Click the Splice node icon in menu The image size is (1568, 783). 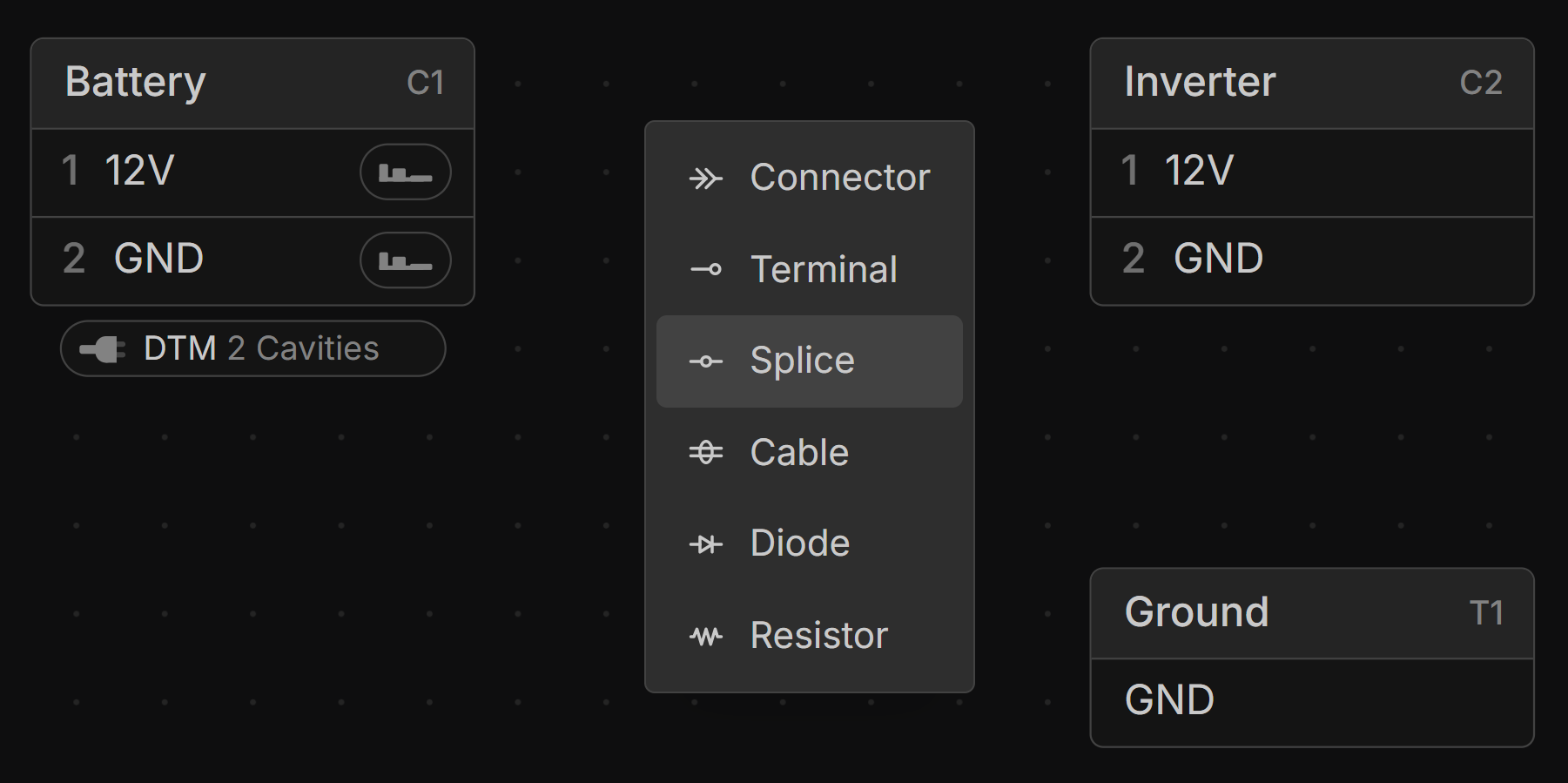[705, 361]
